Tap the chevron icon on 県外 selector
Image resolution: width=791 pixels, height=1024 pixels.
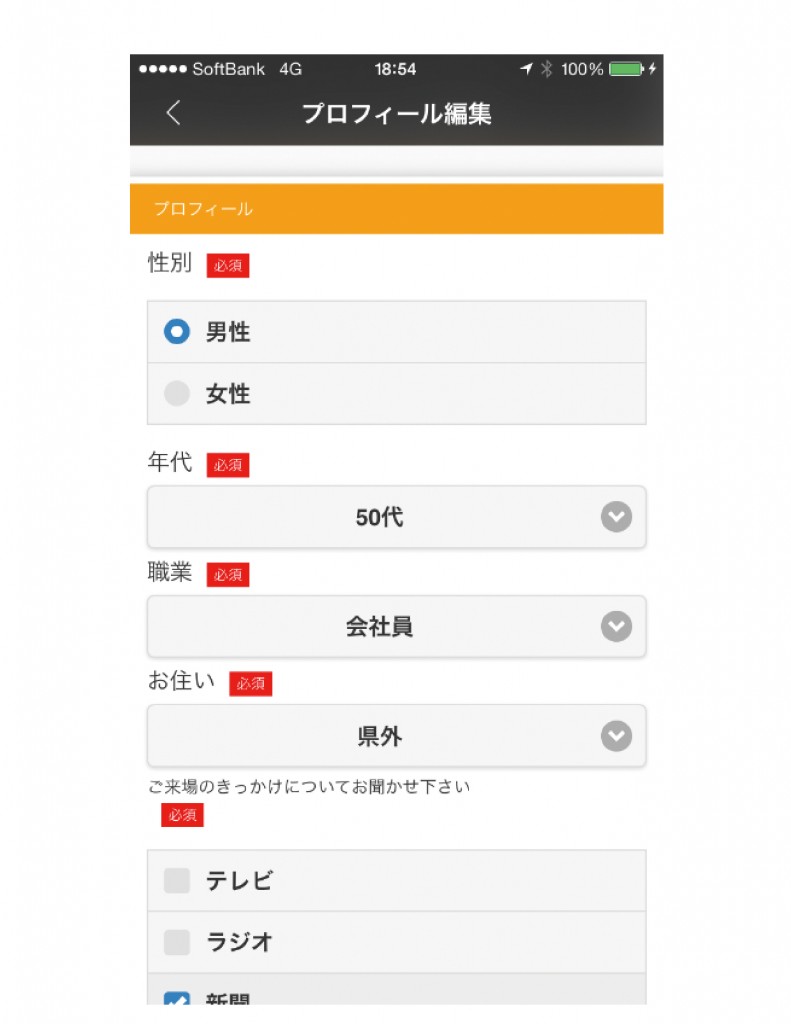coord(616,736)
